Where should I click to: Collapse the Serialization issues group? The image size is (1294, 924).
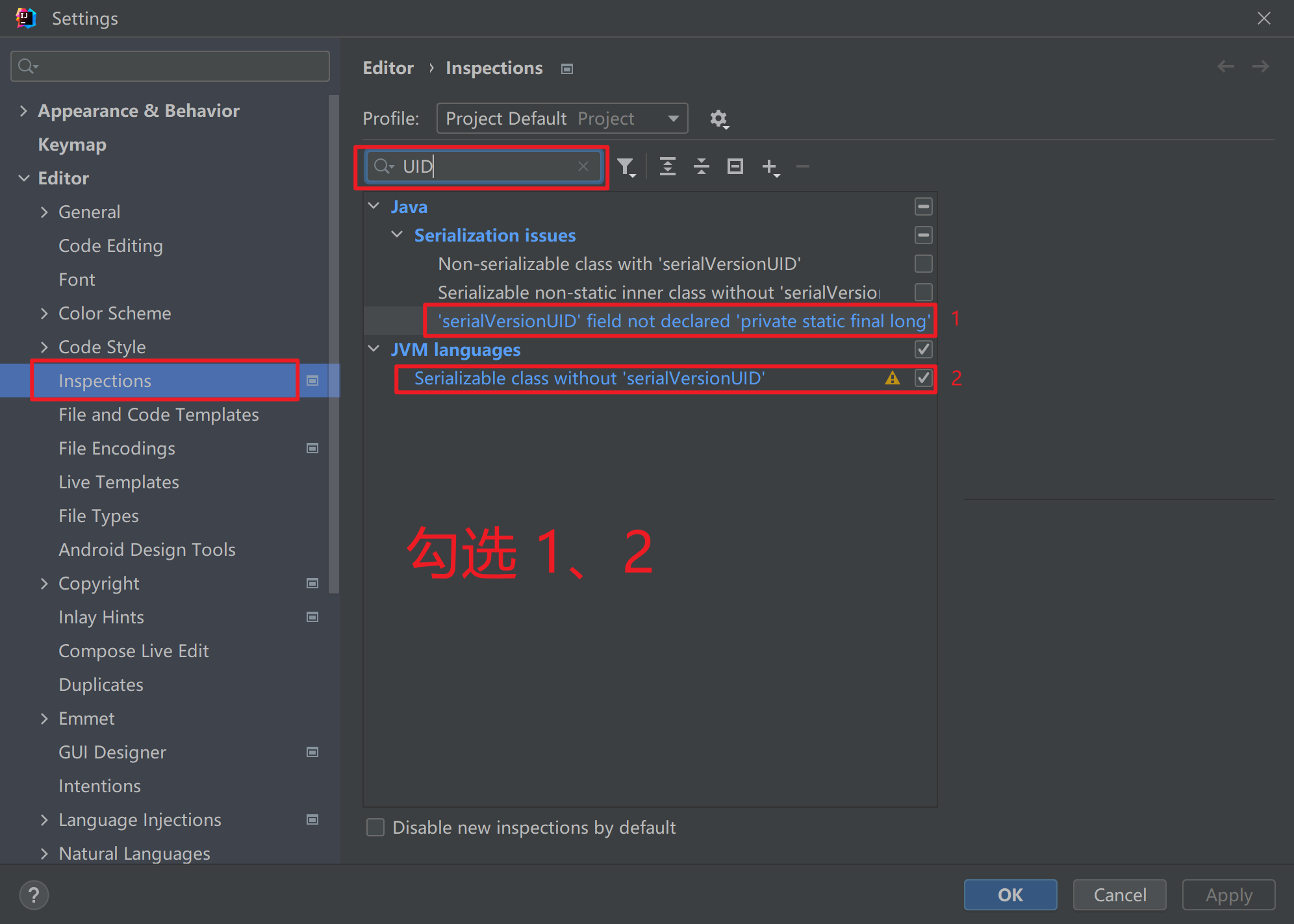coord(397,235)
